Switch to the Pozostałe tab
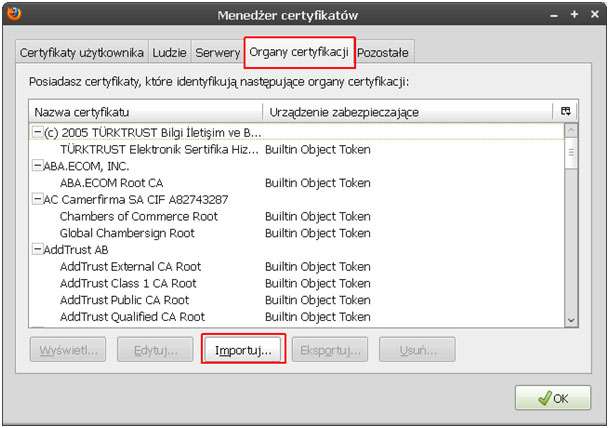This screenshot has width=609, height=428. 383,52
